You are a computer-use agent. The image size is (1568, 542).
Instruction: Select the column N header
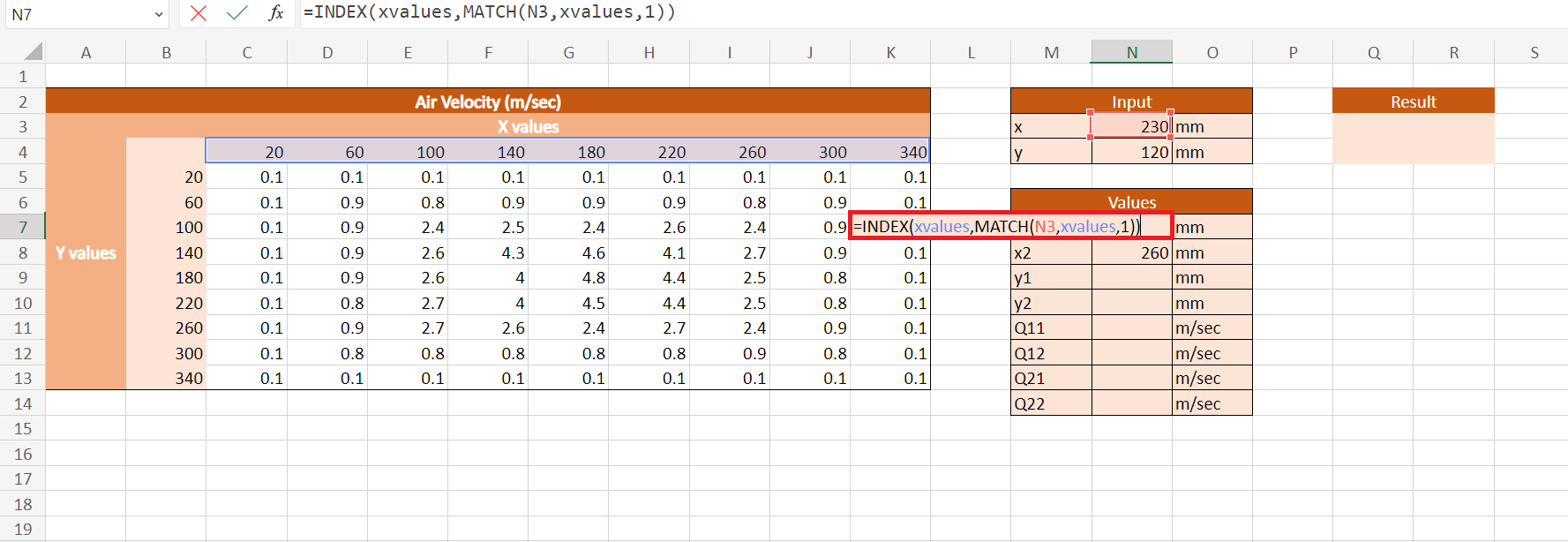click(1131, 52)
